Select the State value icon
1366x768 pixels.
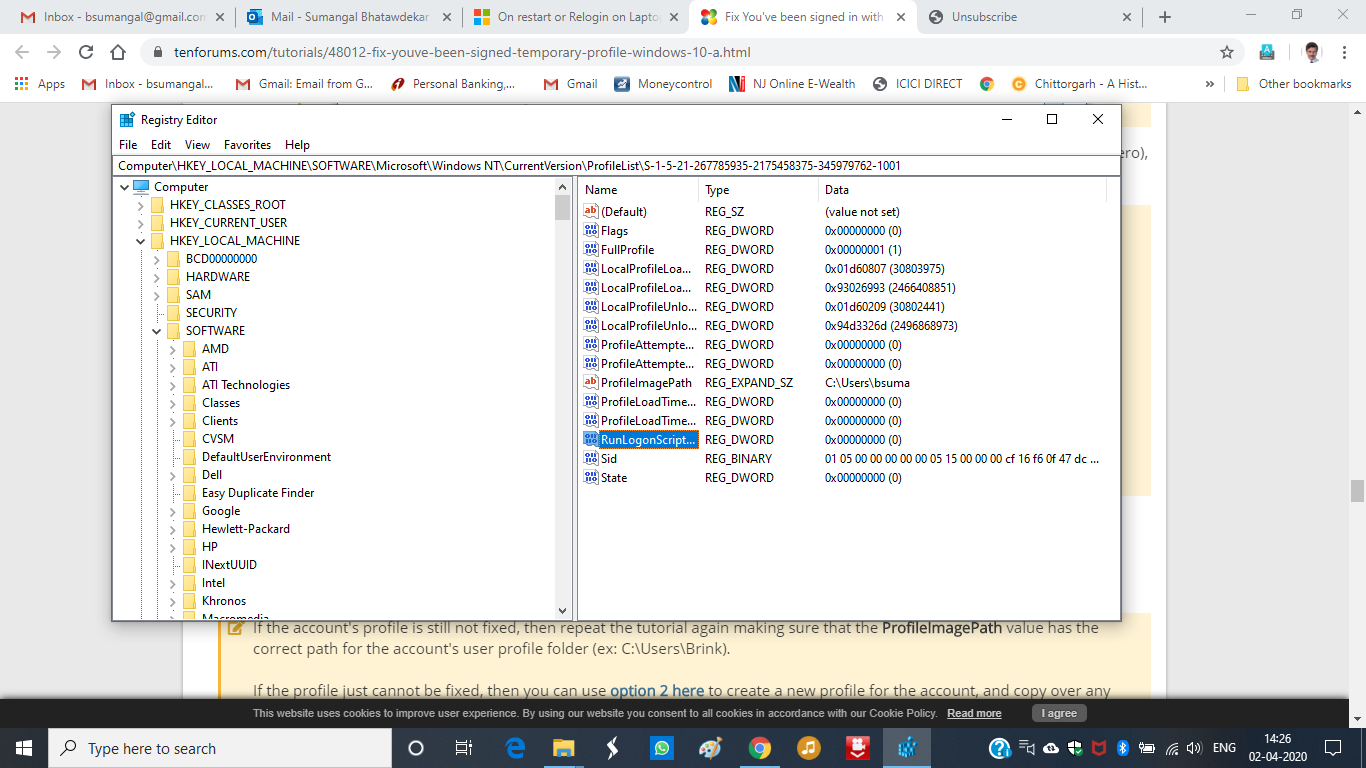tap(591, 478)
